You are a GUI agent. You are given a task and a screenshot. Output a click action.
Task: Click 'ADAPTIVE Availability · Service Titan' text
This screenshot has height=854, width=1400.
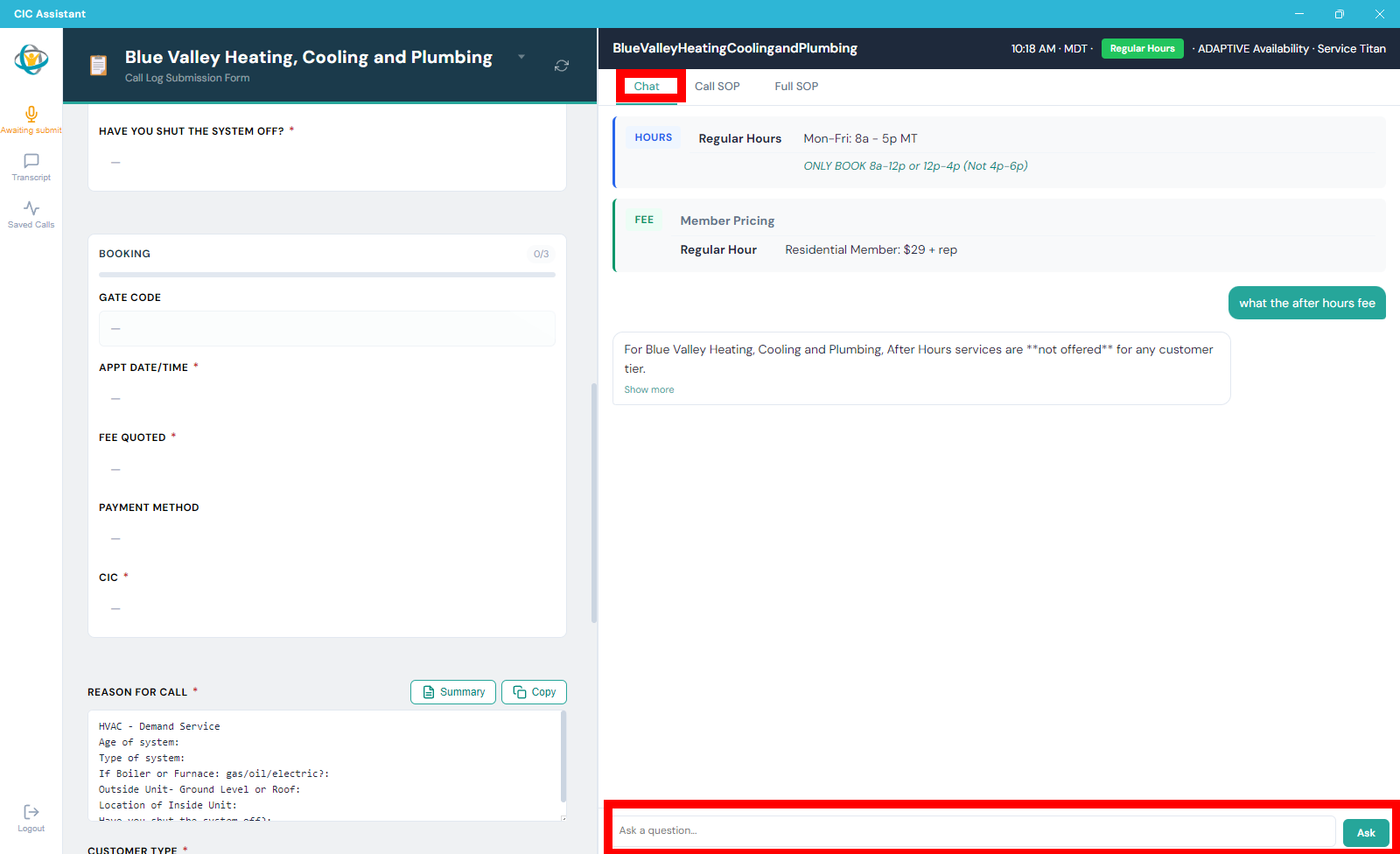click(x=1291, y=49)
